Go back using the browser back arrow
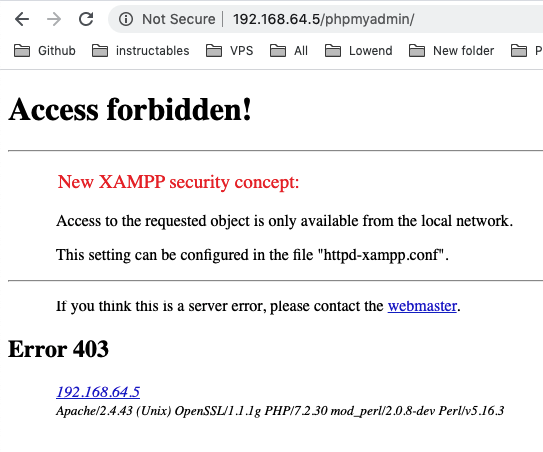The height and width of the screenshot is (452, 543). [x=22, y=19]
